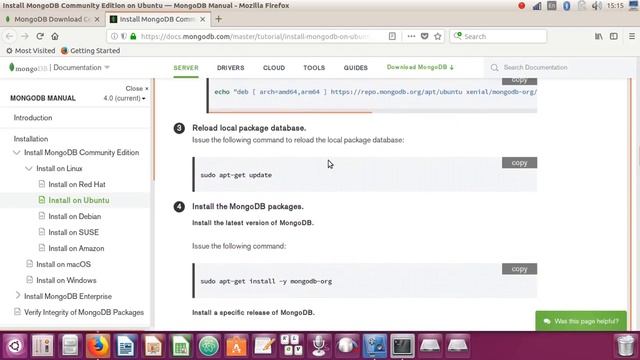The width and height of the screenshot is (640, 360).
Task: Click the MongoDB leaf logo
Action: pos(11,67)
